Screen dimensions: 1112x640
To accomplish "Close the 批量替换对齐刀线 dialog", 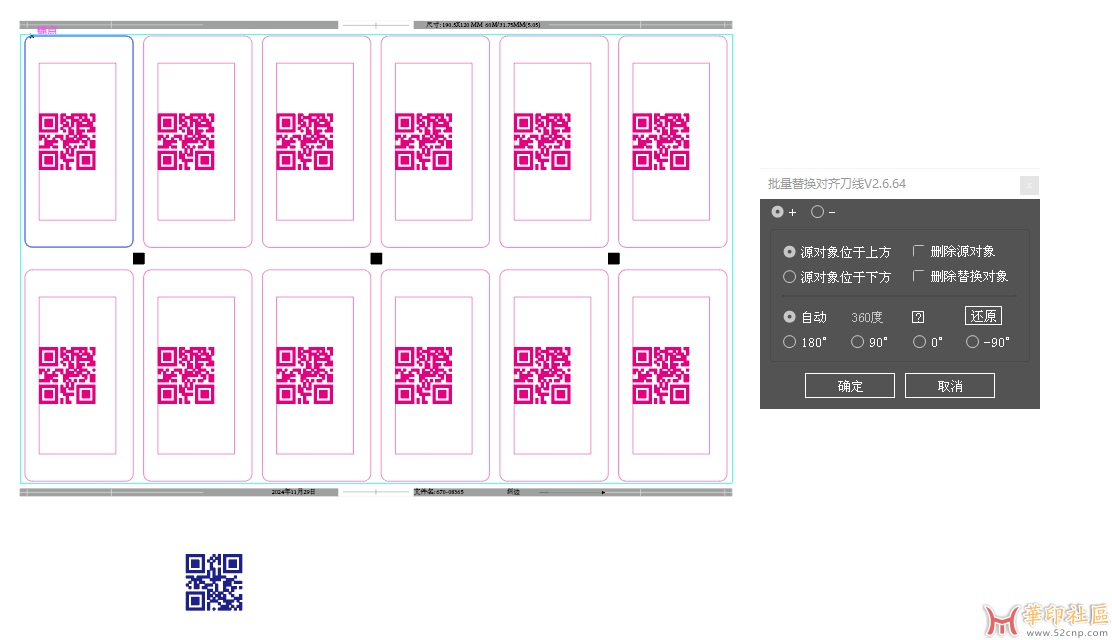I will point(1028,184).
